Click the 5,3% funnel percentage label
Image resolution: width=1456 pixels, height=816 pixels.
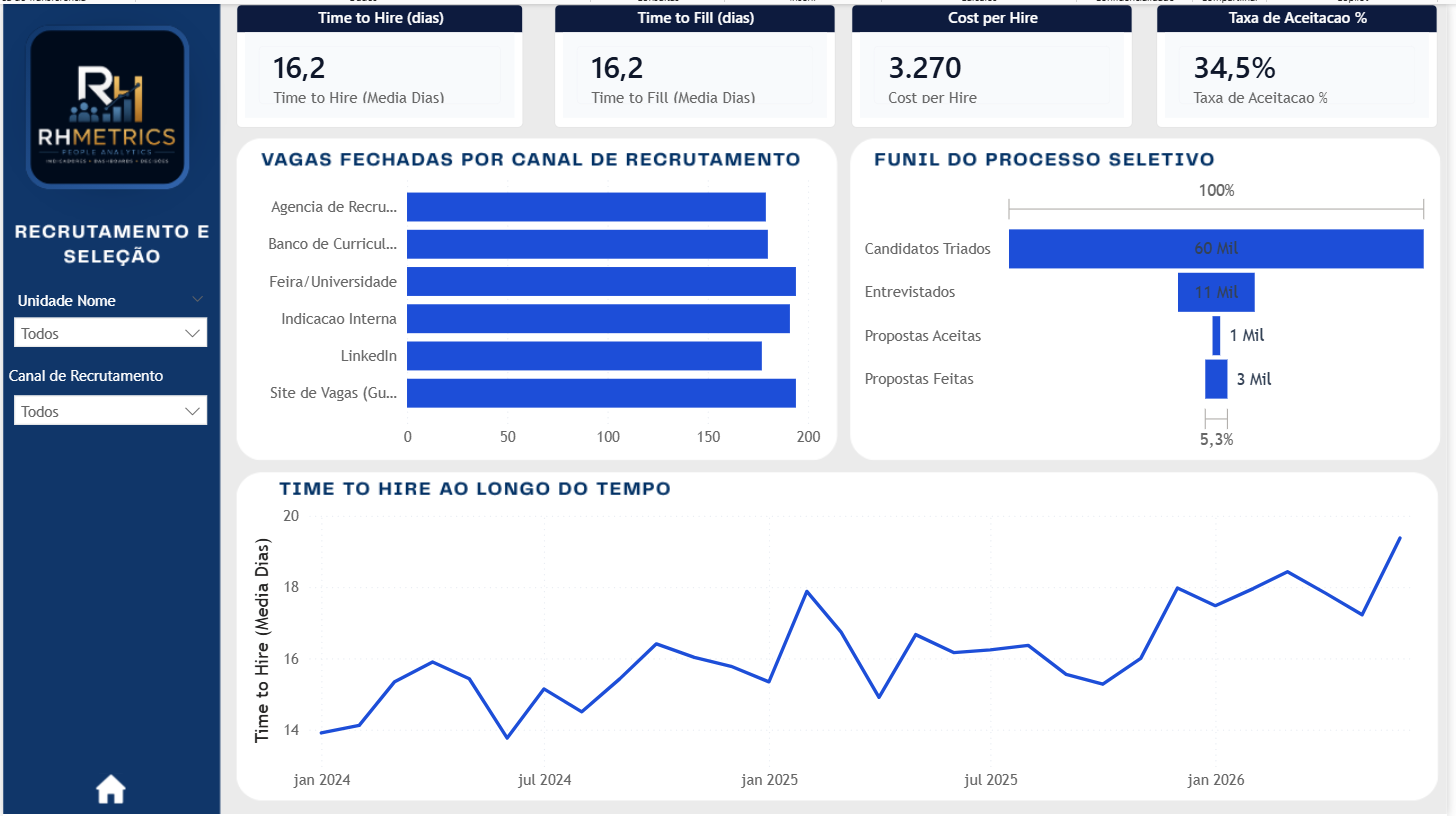pos(1216,440)
